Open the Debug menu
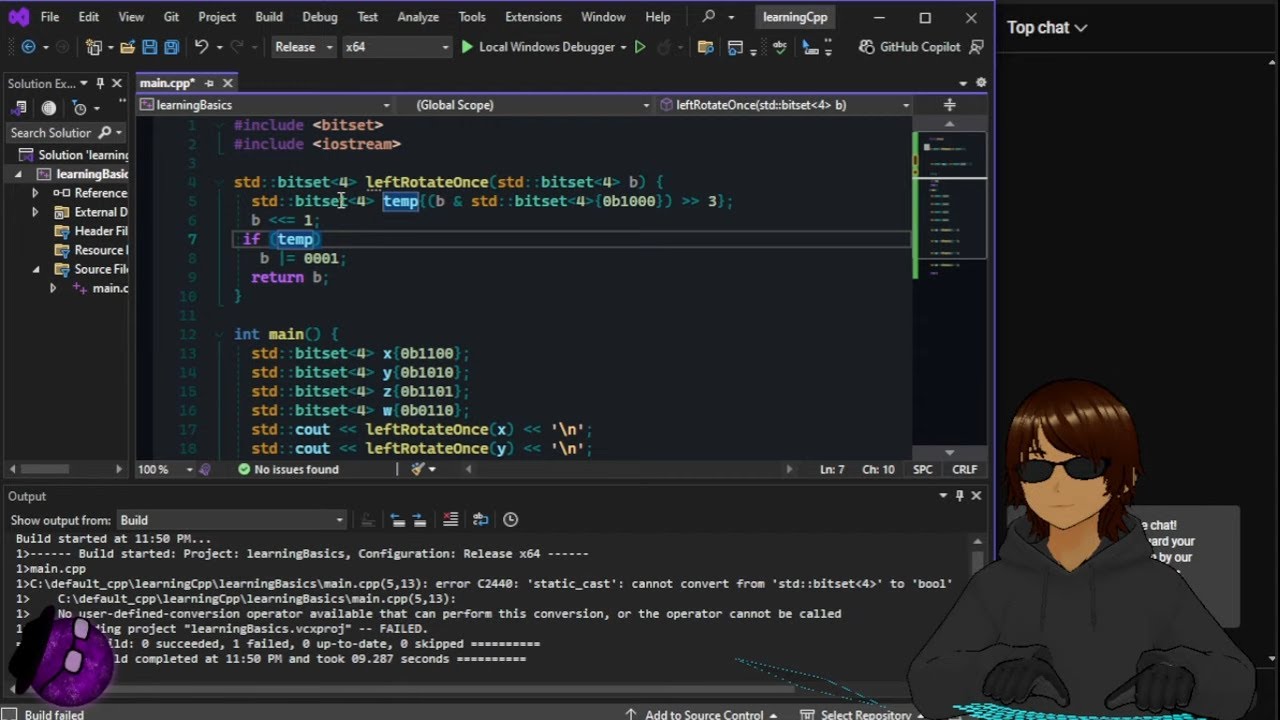Viewport: 1280px width, 720px height. tap(320, 17)
